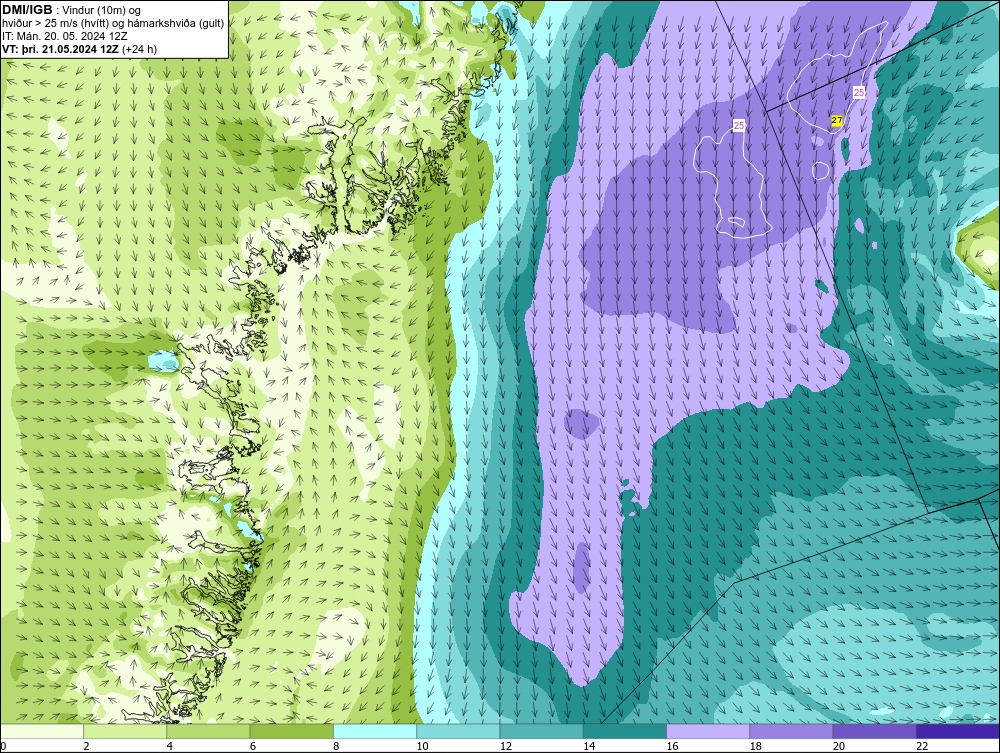Click the pale cream 0–2 legend swatch

point(42,731)
